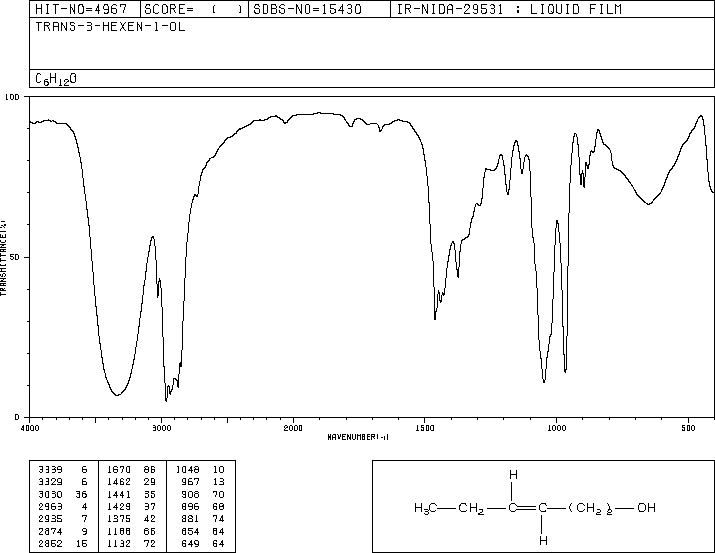715x553 pixels.
Task: Select peak wavenumber 2862 in the table
Action: (x=51, y=543)
